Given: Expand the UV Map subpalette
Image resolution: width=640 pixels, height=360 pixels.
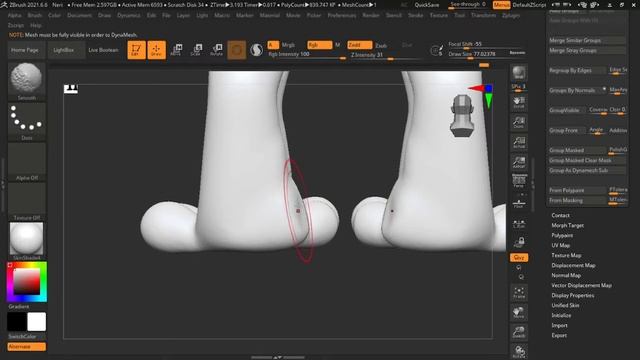Looking at the screenshot, I should pos(560,245).
